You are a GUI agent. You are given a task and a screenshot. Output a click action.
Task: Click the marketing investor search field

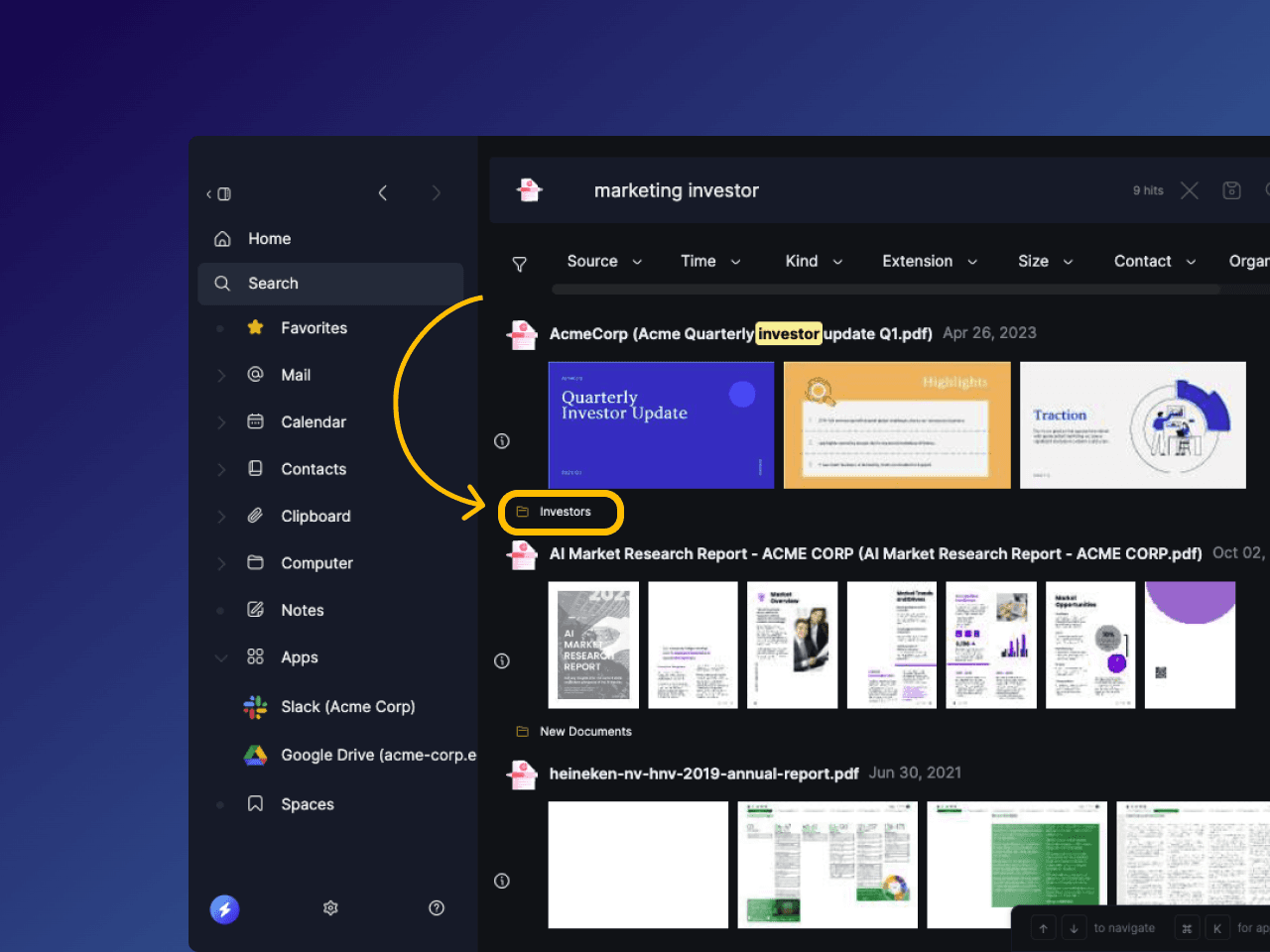677,190
